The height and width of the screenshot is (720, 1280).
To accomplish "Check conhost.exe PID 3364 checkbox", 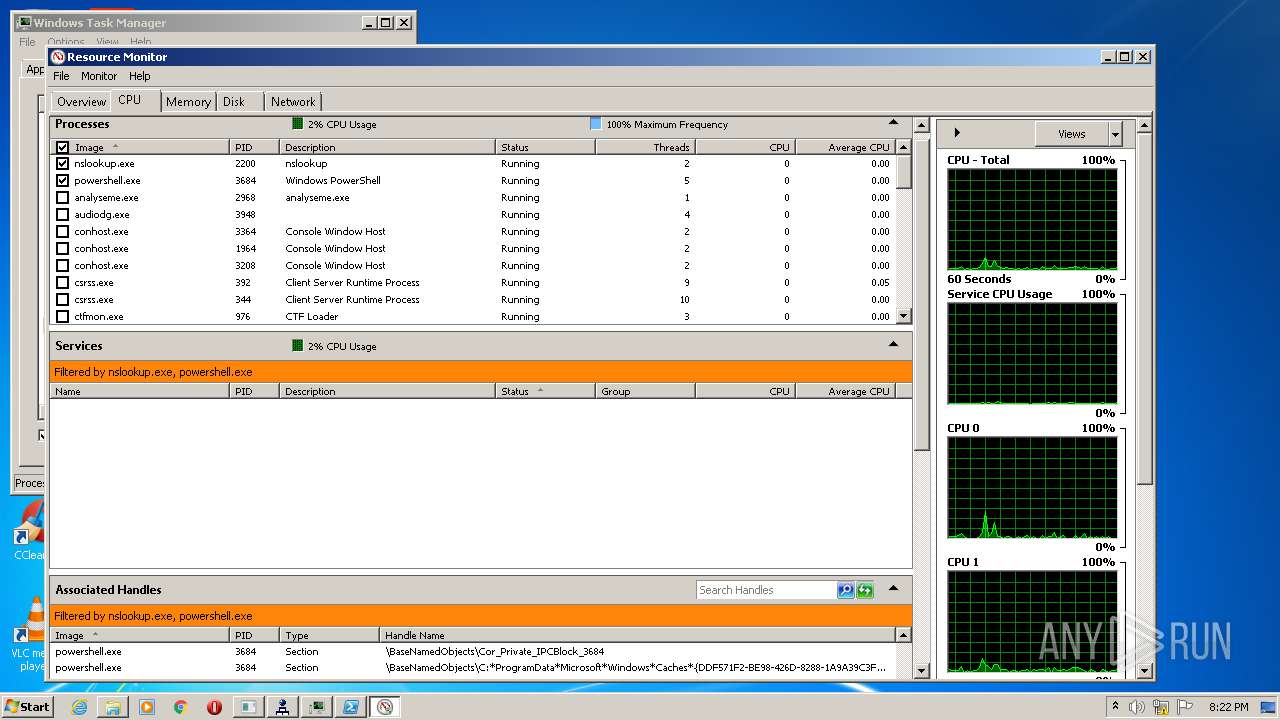I will pyautogui.click(x=63, y=232).
